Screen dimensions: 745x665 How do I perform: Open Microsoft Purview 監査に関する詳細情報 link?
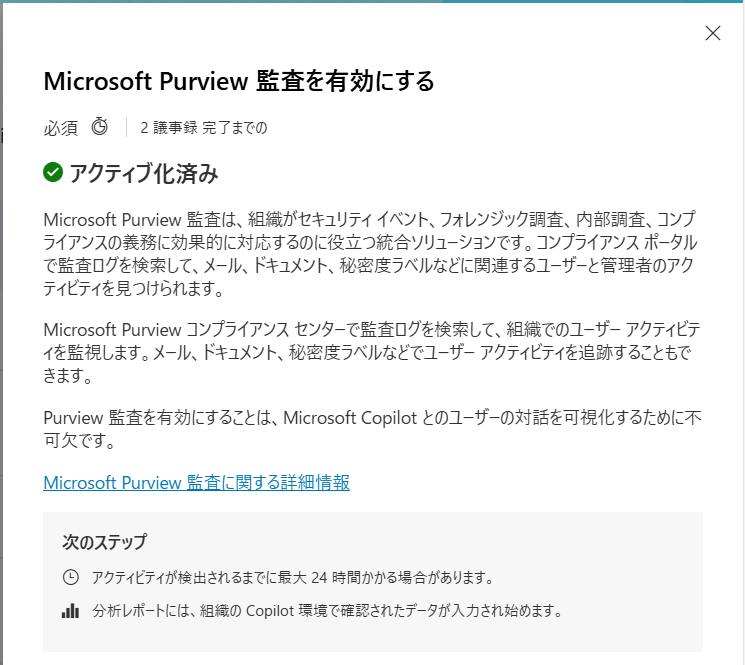(196, 483)
